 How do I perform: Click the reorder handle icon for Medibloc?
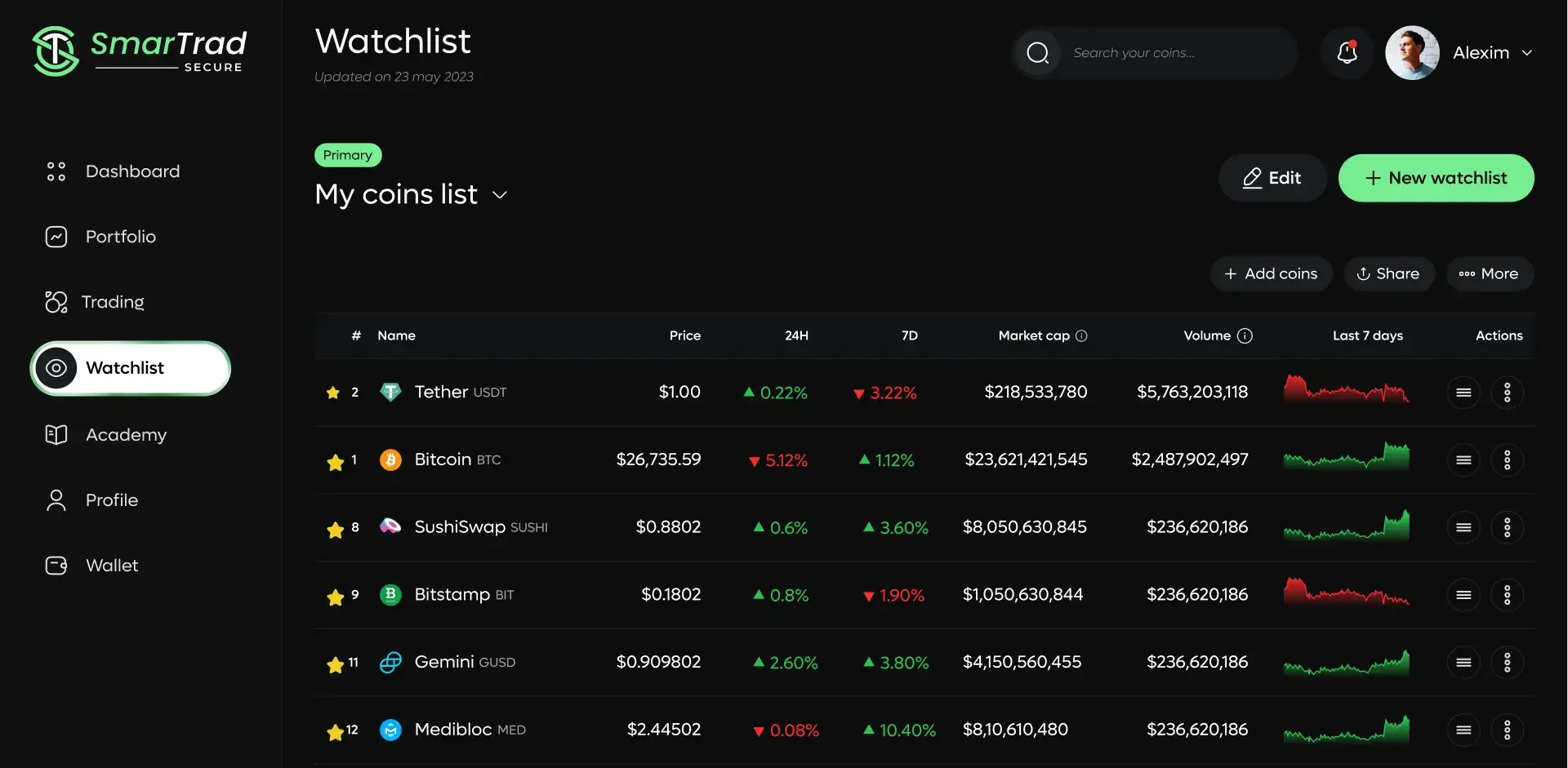click(1463, 730)
